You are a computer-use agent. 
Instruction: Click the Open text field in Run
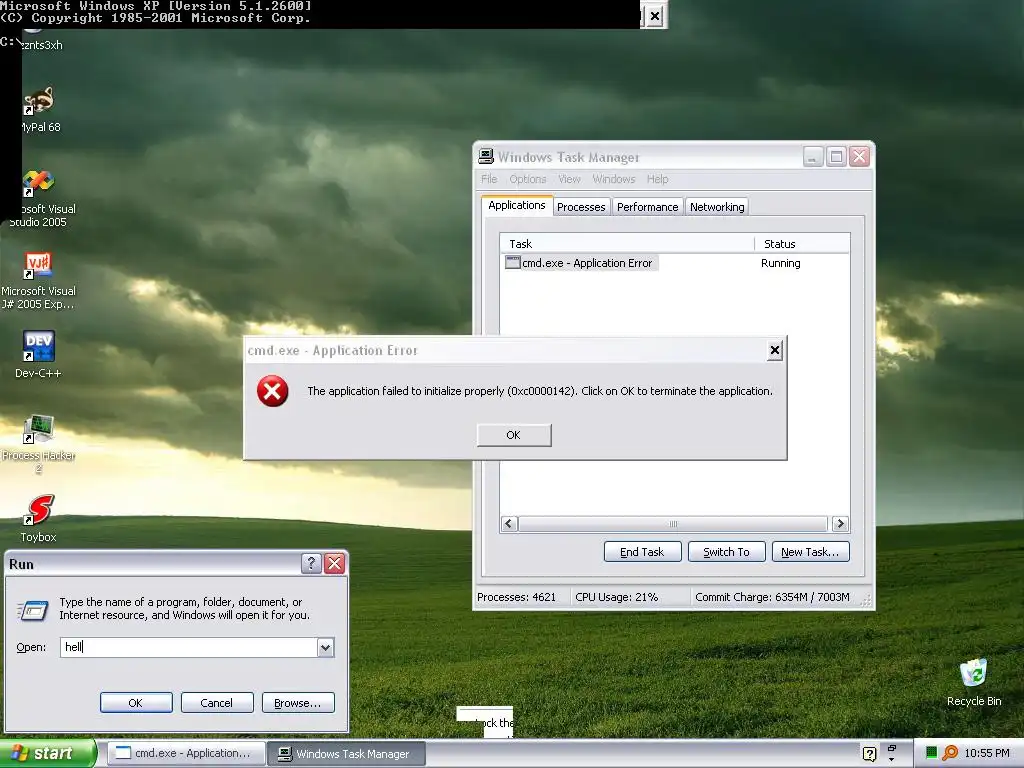tap(189, 647)
